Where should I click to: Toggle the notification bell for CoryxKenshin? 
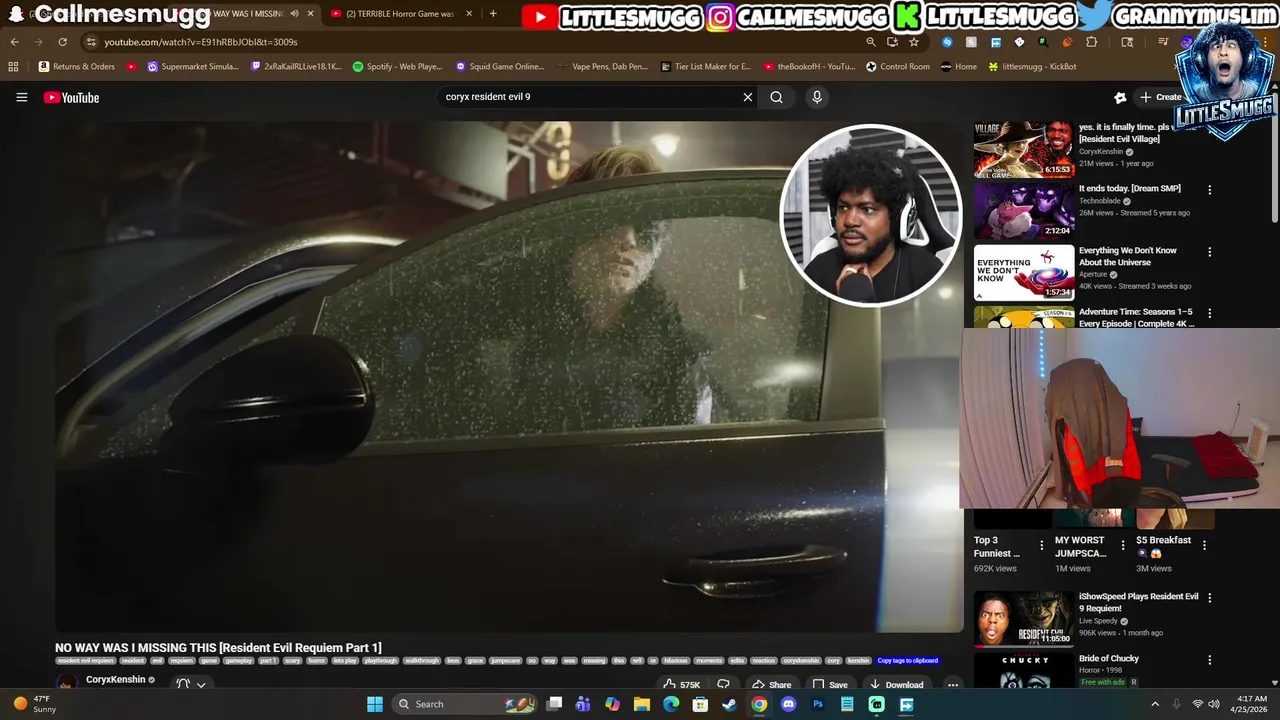pos(183,684)
